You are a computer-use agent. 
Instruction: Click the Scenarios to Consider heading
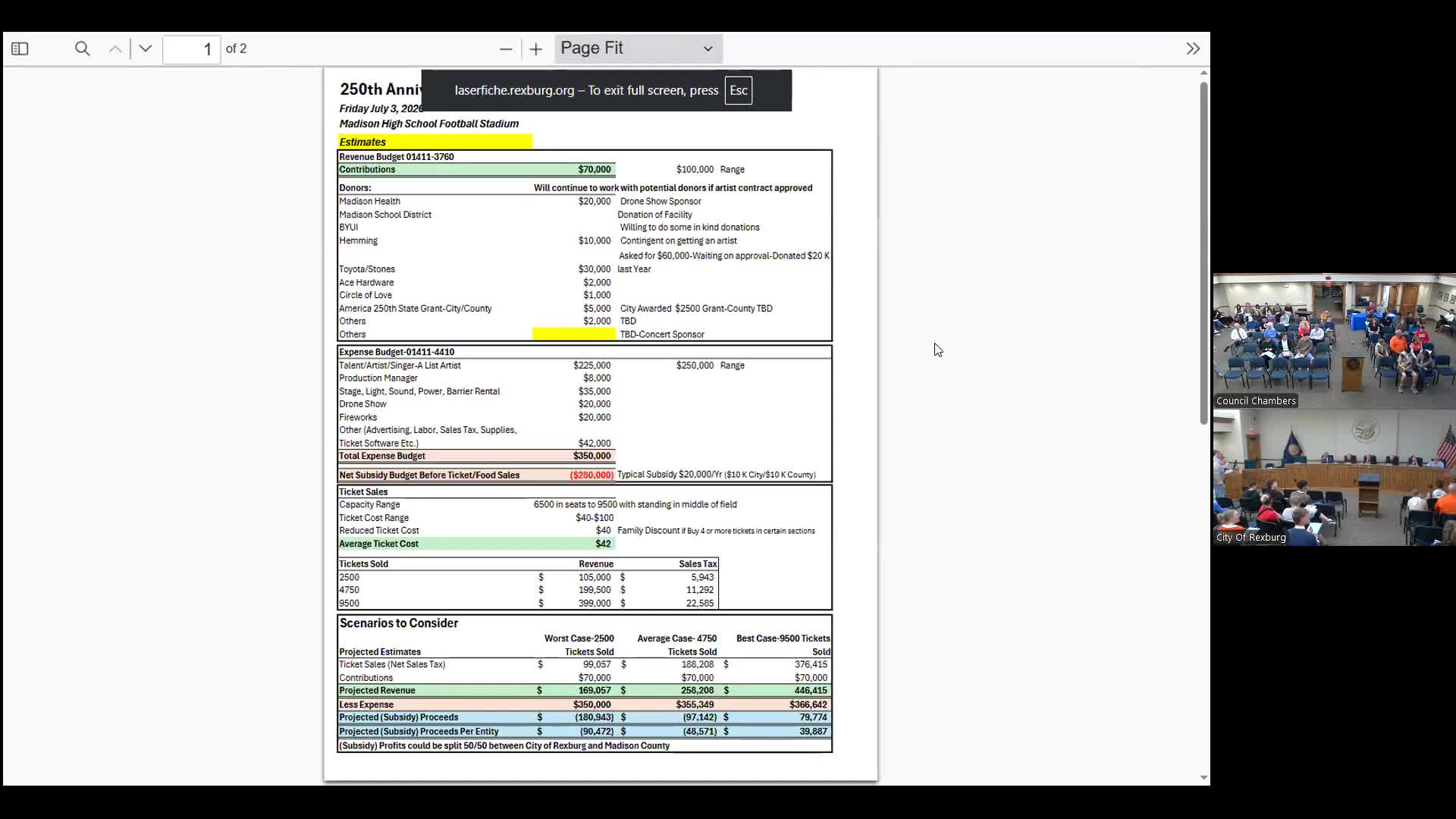(399, 623)
